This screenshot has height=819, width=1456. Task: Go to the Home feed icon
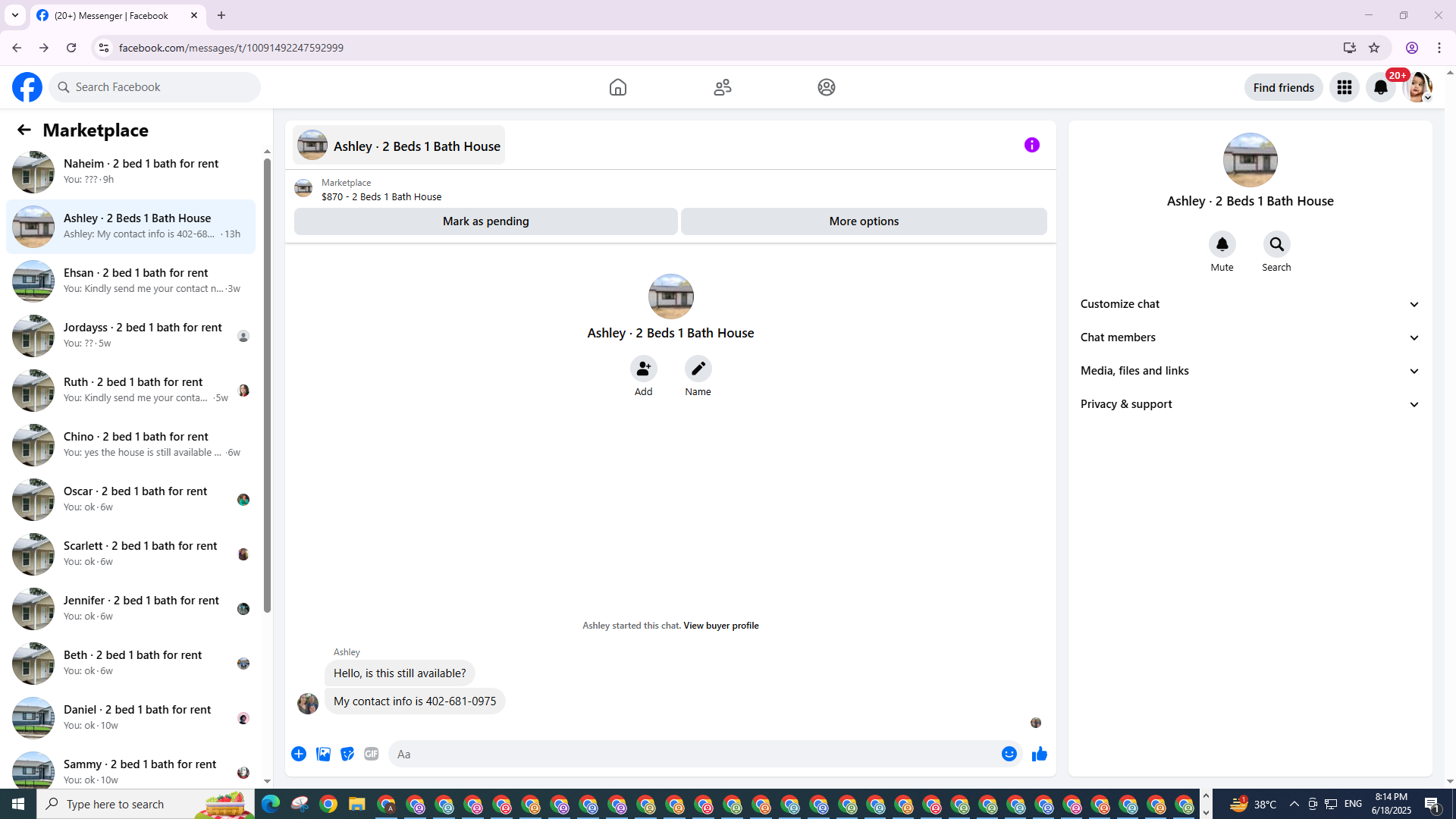pyautogui.click(x=618, y=87)
